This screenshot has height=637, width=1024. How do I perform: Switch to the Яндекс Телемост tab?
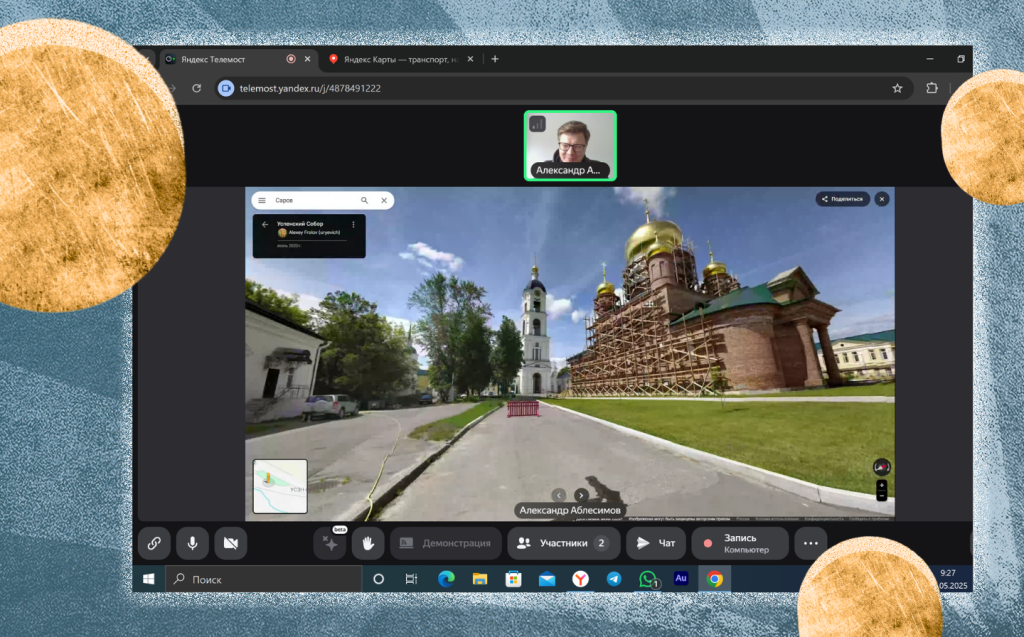tap(239, 59)
